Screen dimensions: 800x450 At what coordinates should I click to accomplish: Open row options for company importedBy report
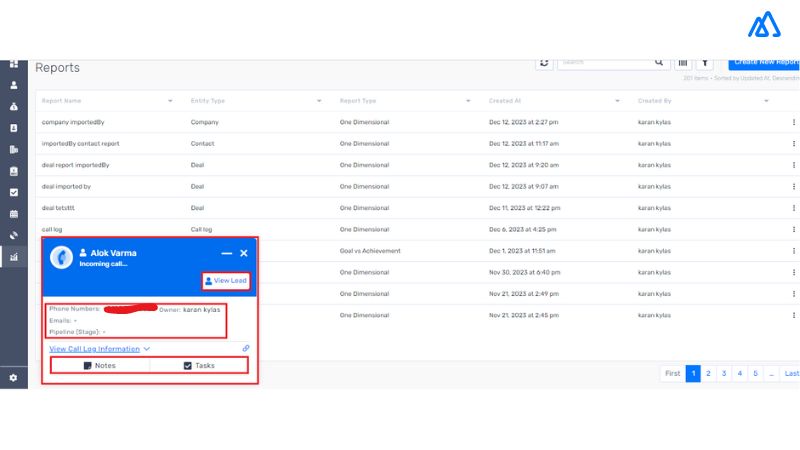coord(794,122)
